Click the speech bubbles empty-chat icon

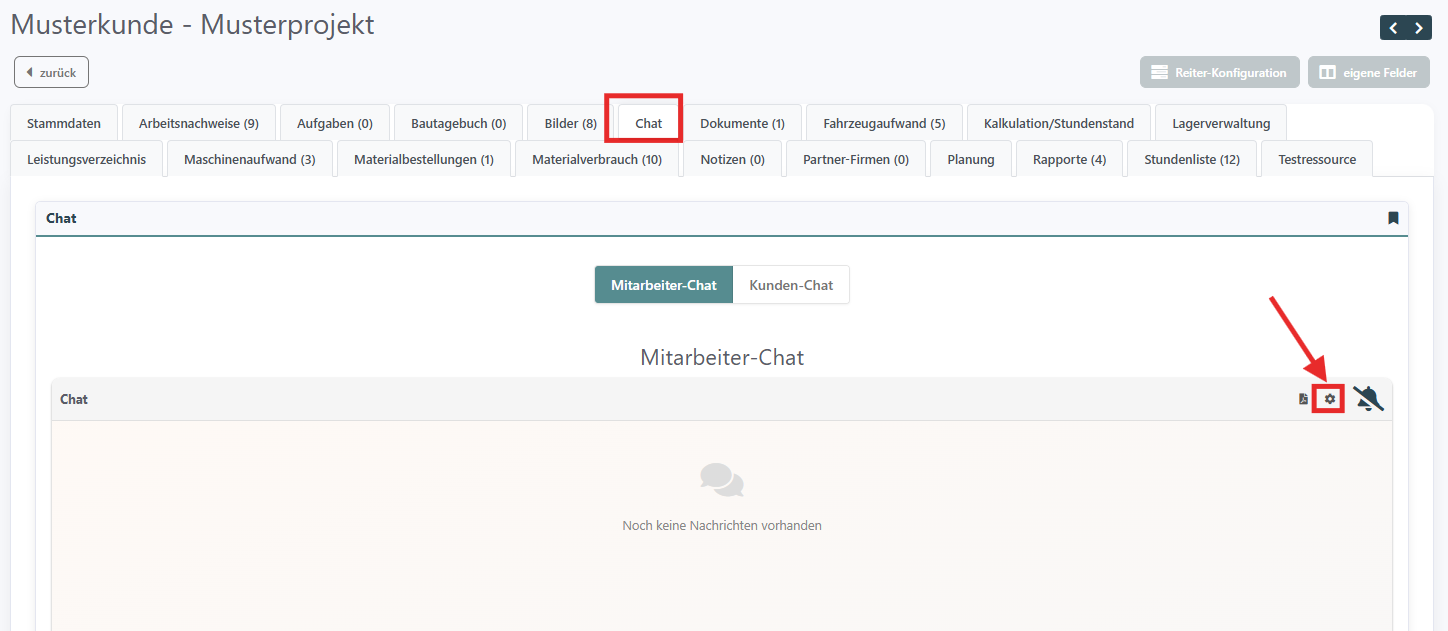pyautogui.click(x=722, y=480)
